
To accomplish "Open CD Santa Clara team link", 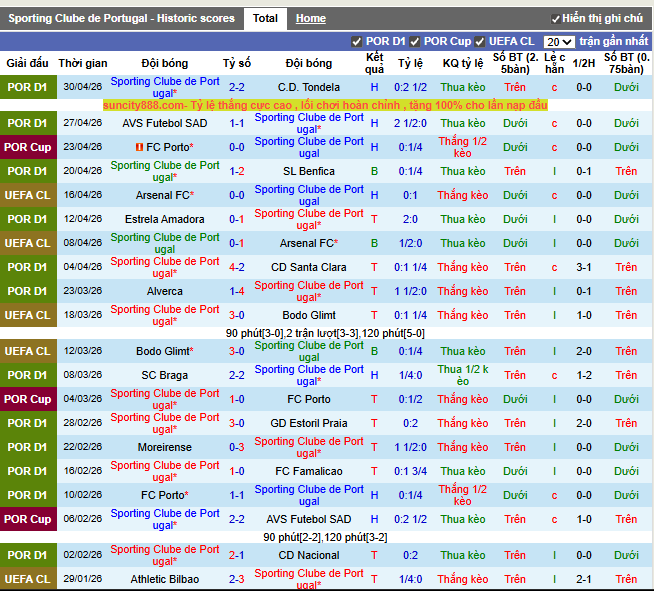I will tap(309, 267).
